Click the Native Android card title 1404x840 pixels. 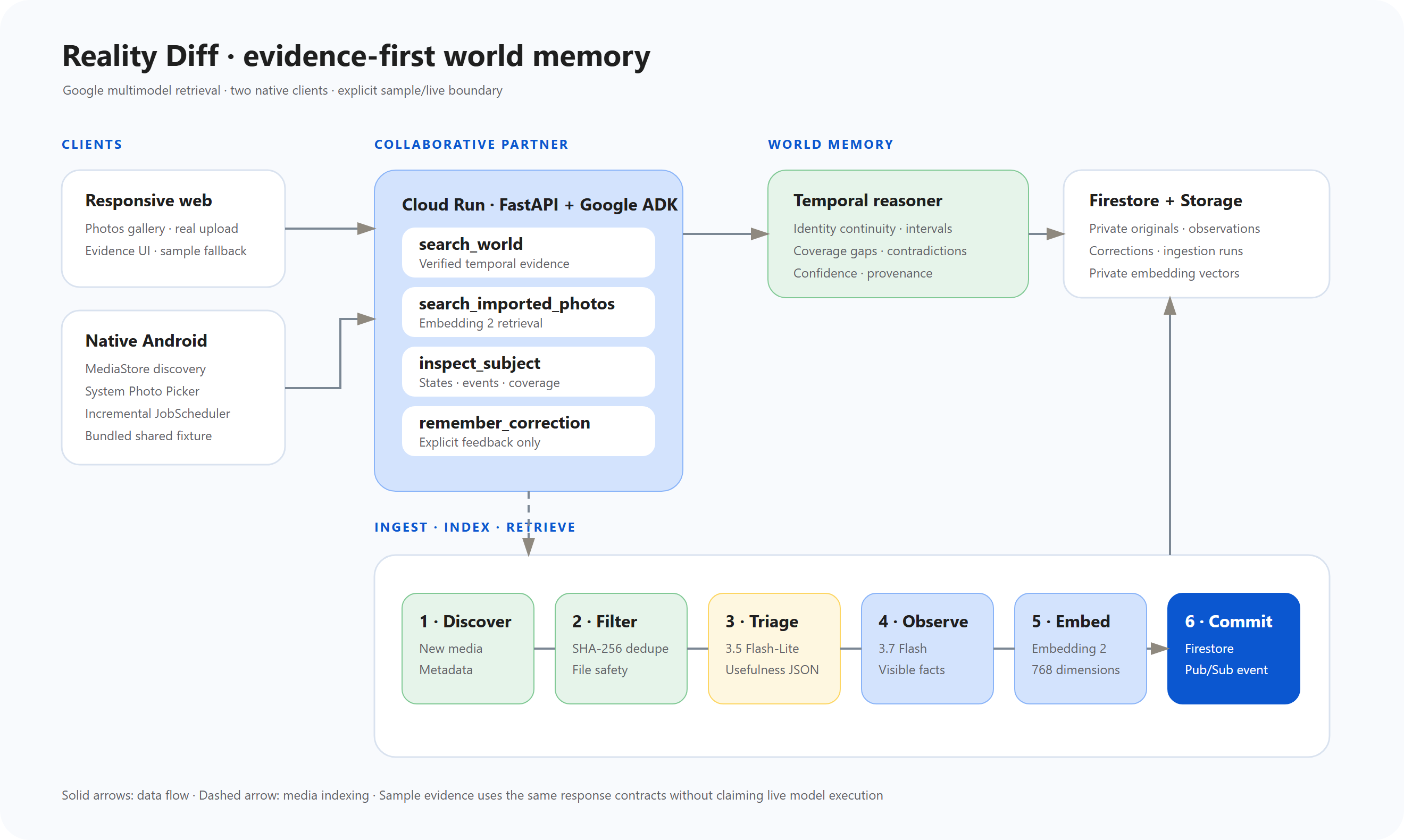click(x=146, y=341)
